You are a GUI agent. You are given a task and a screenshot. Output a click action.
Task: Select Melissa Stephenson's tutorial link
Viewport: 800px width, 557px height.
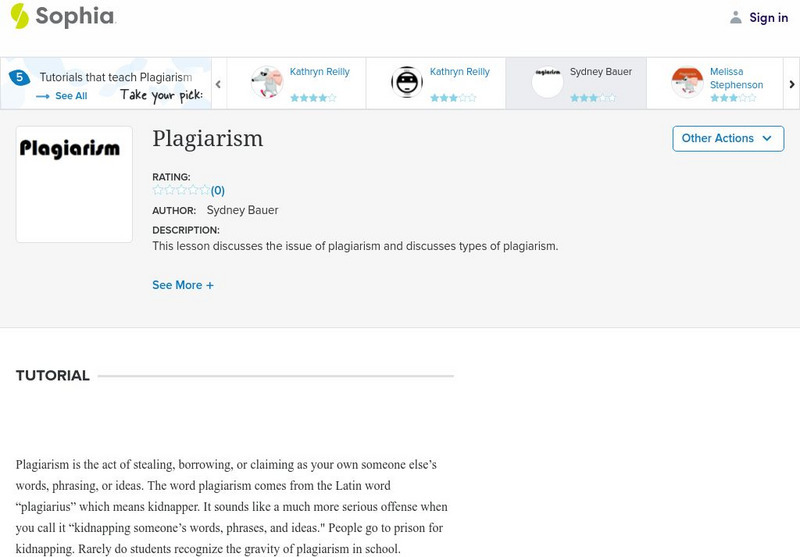pyautogui.click(x=736, y=78)
